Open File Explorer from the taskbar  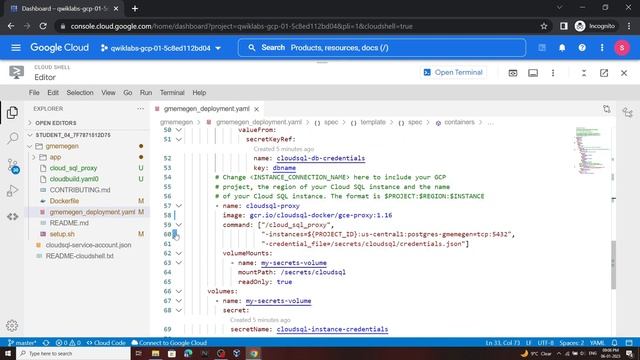coord(156,353)
